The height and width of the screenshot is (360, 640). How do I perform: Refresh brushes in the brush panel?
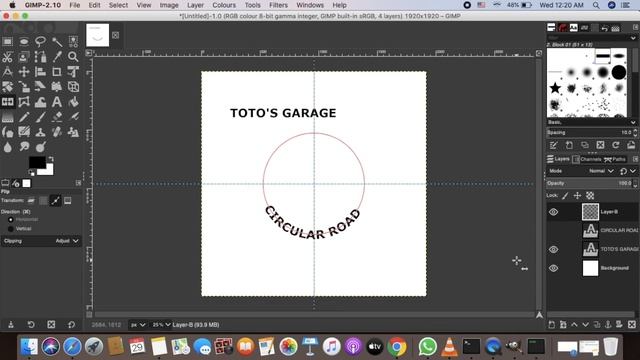(x=616, y=145)
